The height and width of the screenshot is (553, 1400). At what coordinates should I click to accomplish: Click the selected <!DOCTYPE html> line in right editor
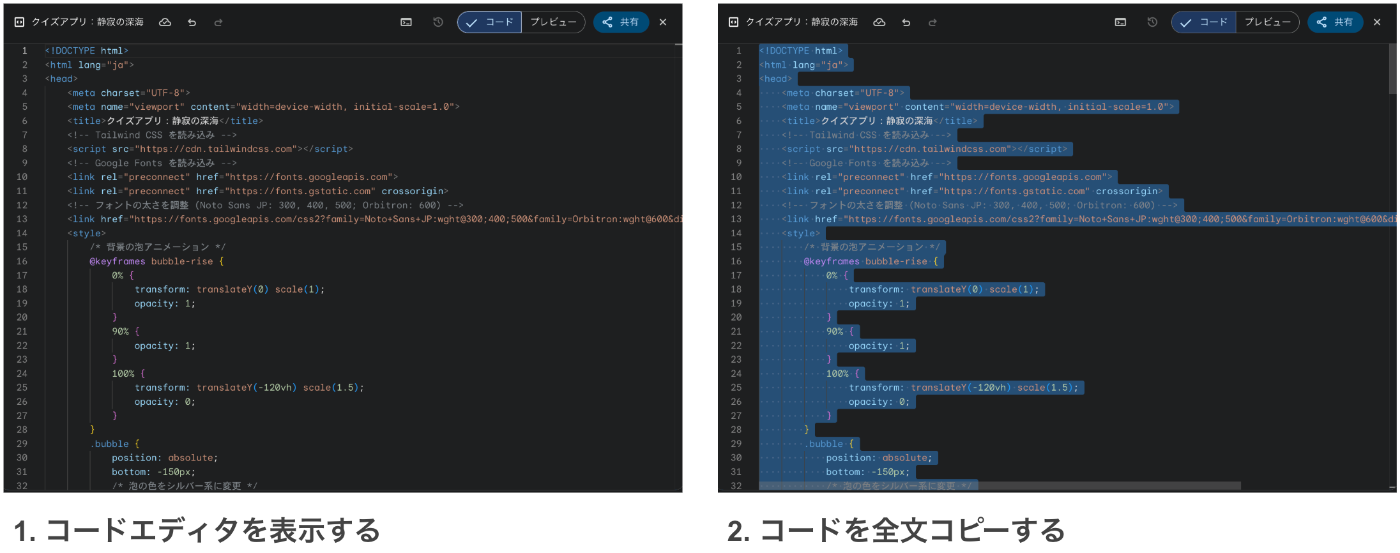801,50
